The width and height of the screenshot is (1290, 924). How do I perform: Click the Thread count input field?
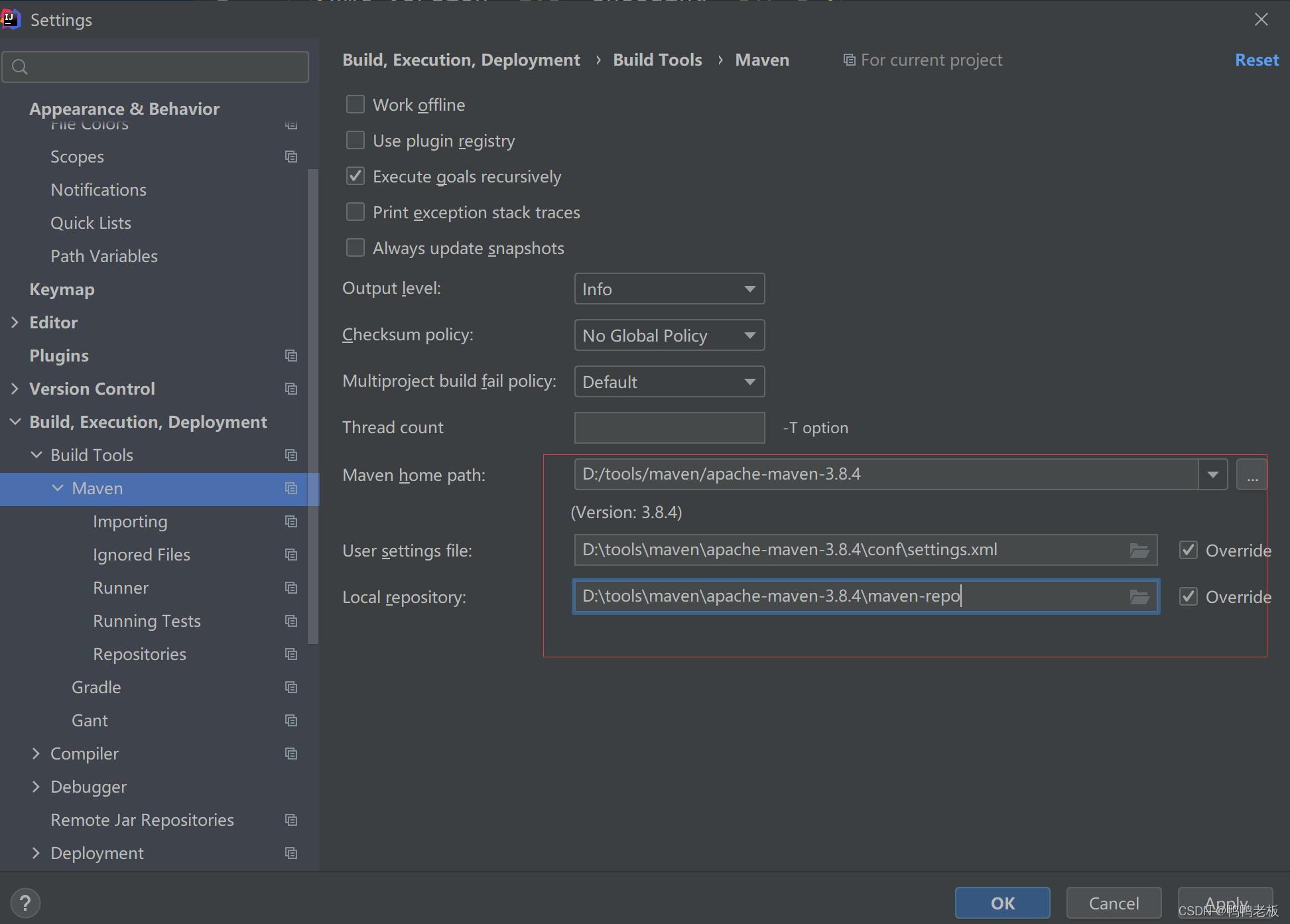point(669,428)
